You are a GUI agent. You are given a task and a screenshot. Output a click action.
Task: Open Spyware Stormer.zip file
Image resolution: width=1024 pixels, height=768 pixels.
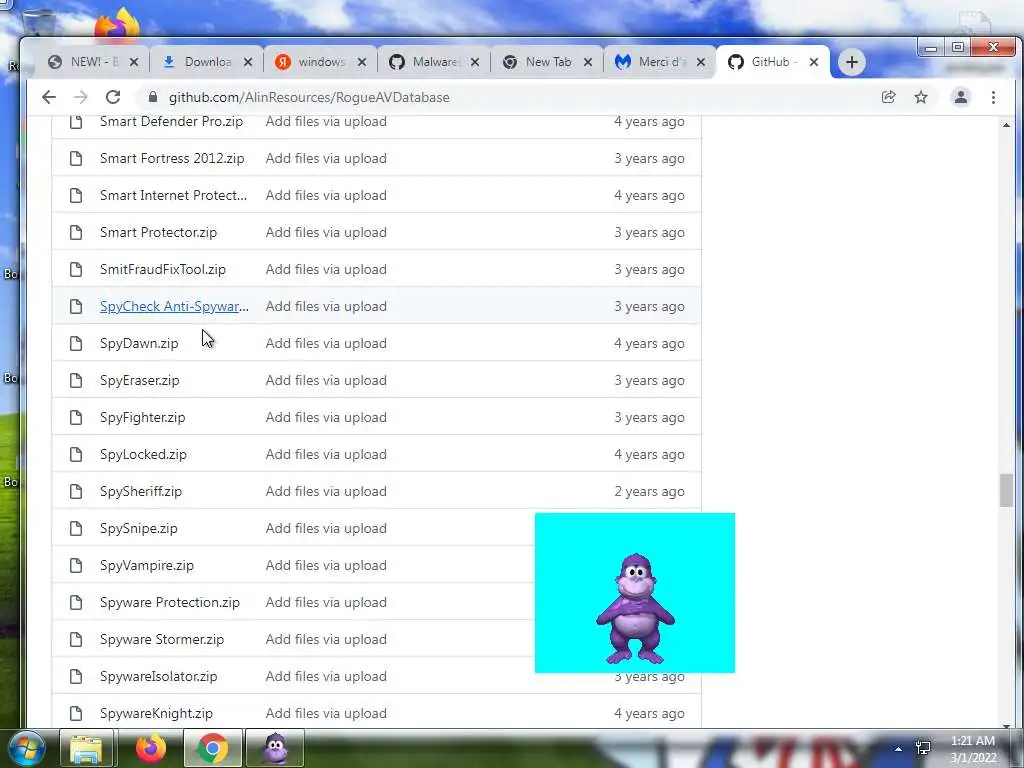[162, 639]
